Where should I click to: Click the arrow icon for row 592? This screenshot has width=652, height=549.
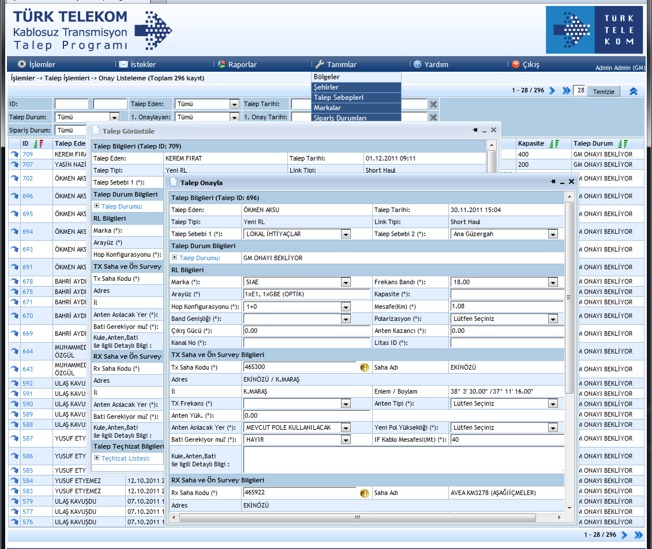[x=15, y=383]
